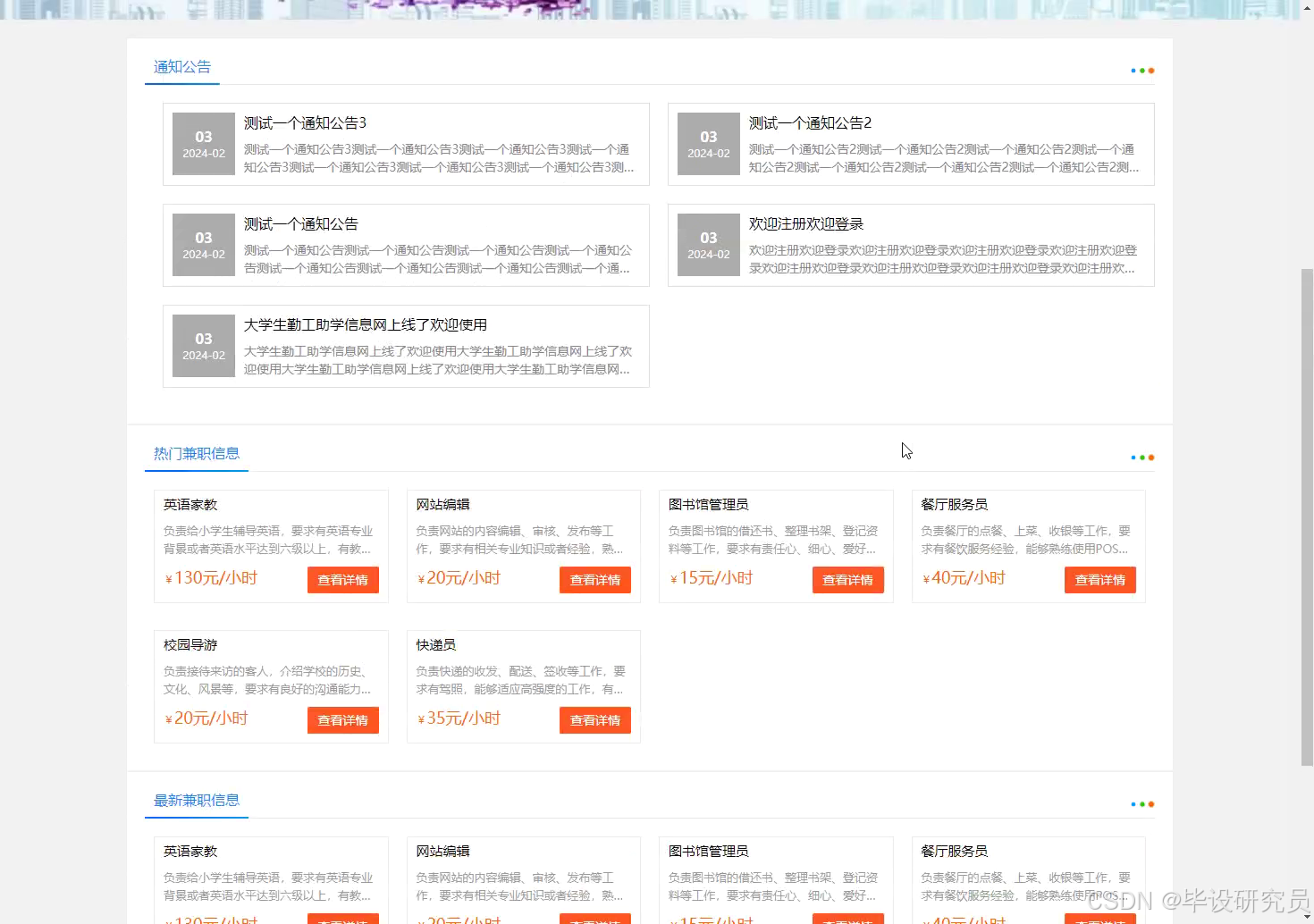1314x924 pixels.
Task: View details for hot job 英语家教
Action: pyautogui.click(x=343, y=580)
